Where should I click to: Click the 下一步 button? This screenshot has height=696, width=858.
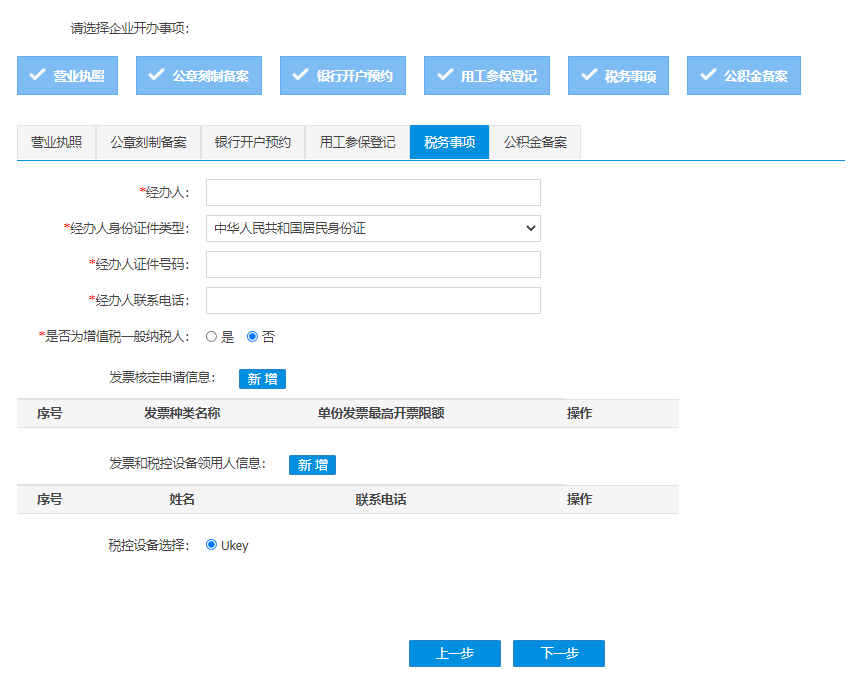tap(558, 653)
